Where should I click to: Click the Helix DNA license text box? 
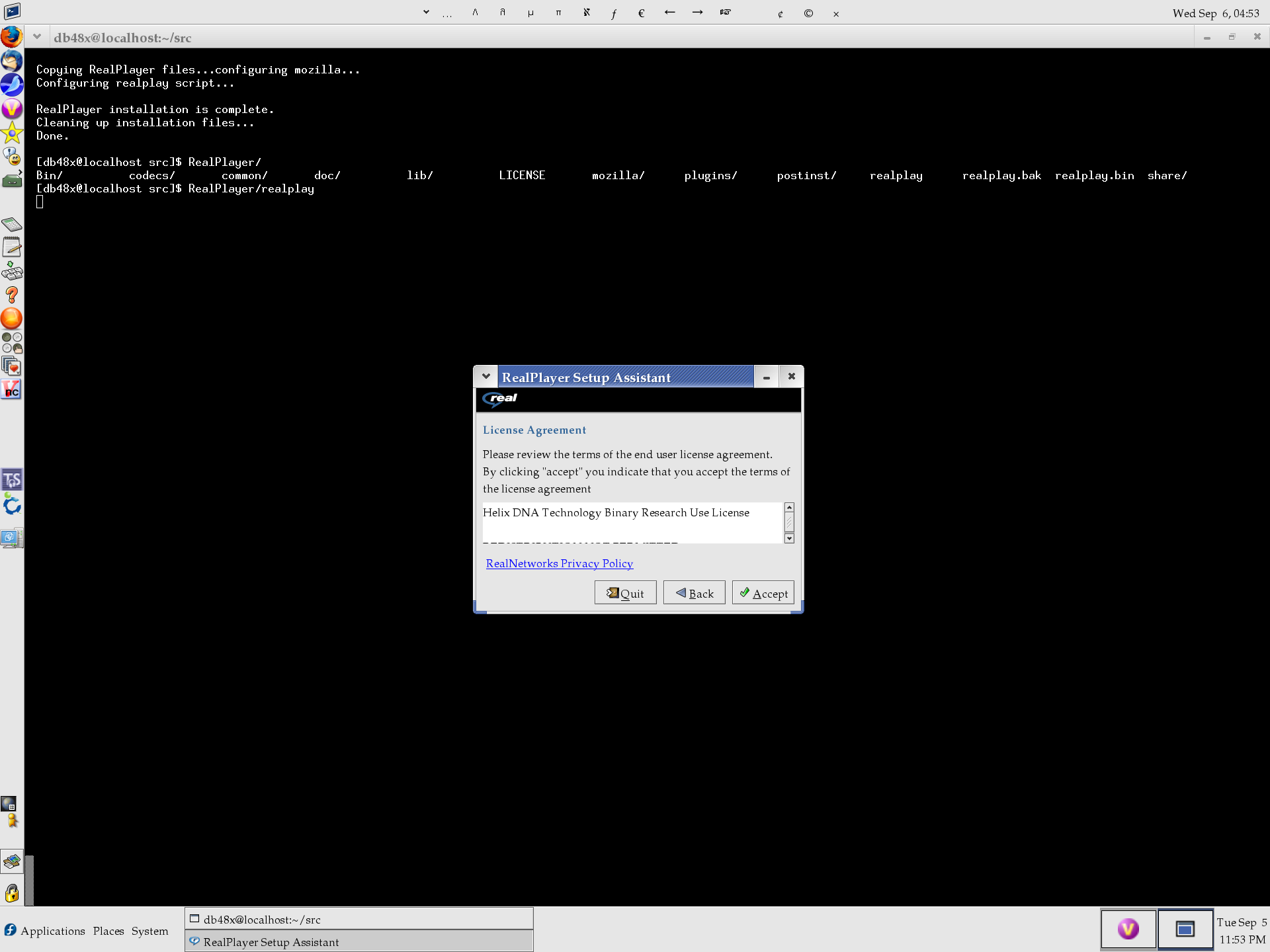pos(633,522)
